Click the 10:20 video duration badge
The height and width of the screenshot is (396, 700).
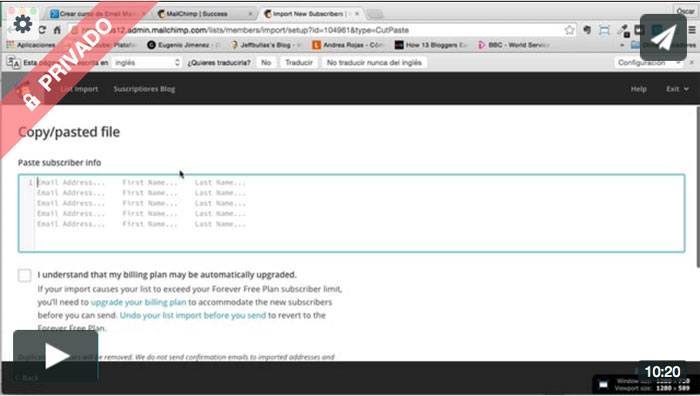click(662, 371)
